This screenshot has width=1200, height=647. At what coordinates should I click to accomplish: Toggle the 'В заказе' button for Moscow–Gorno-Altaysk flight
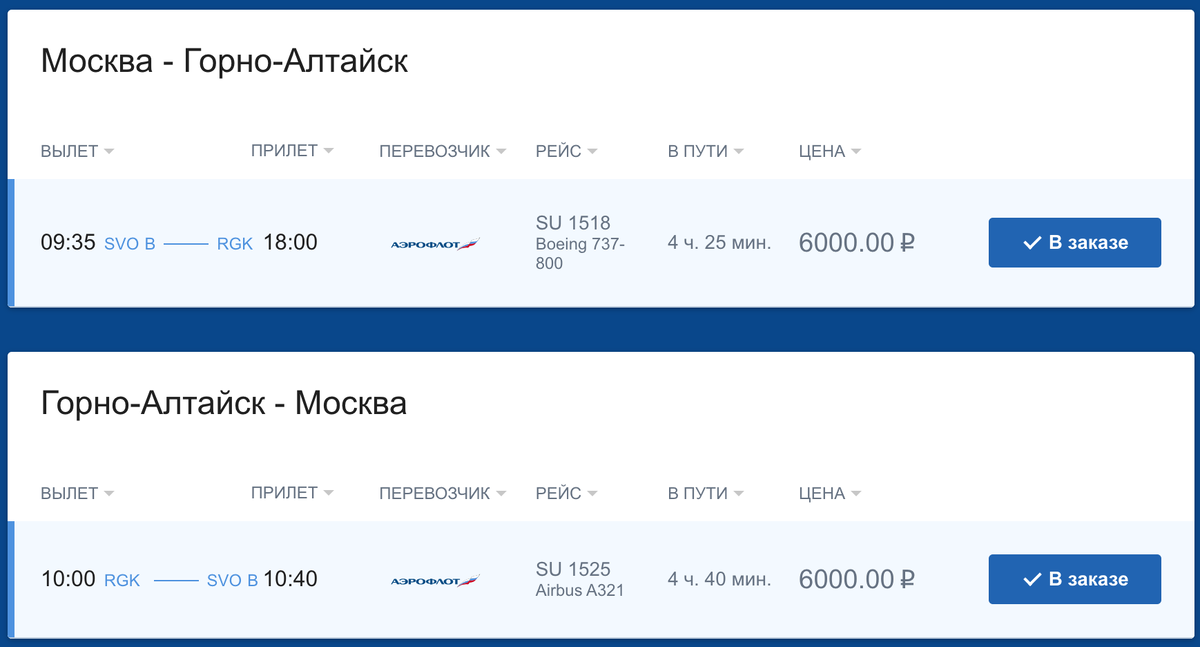coord(1074,243)
